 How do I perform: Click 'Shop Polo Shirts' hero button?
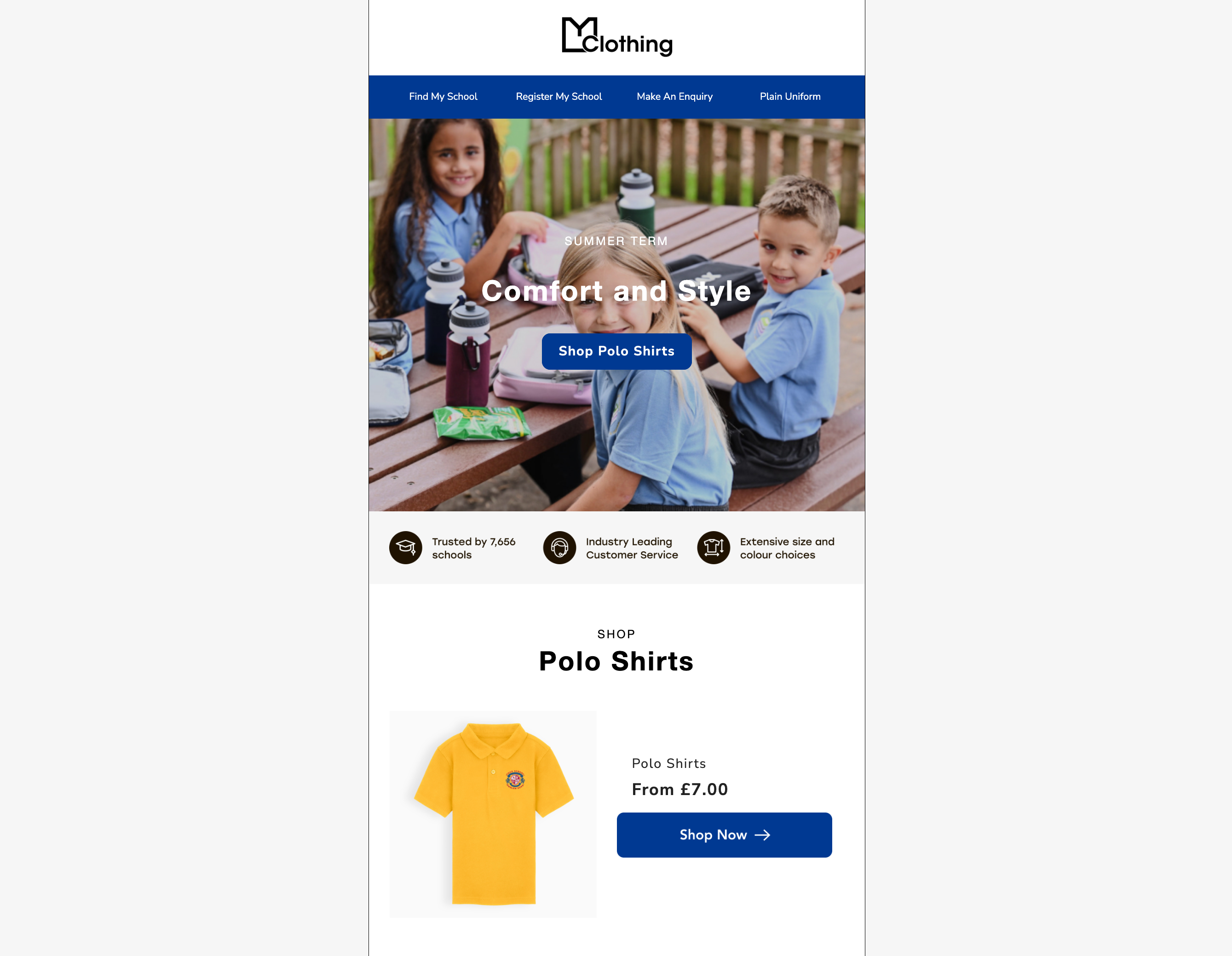coord(616,351)
